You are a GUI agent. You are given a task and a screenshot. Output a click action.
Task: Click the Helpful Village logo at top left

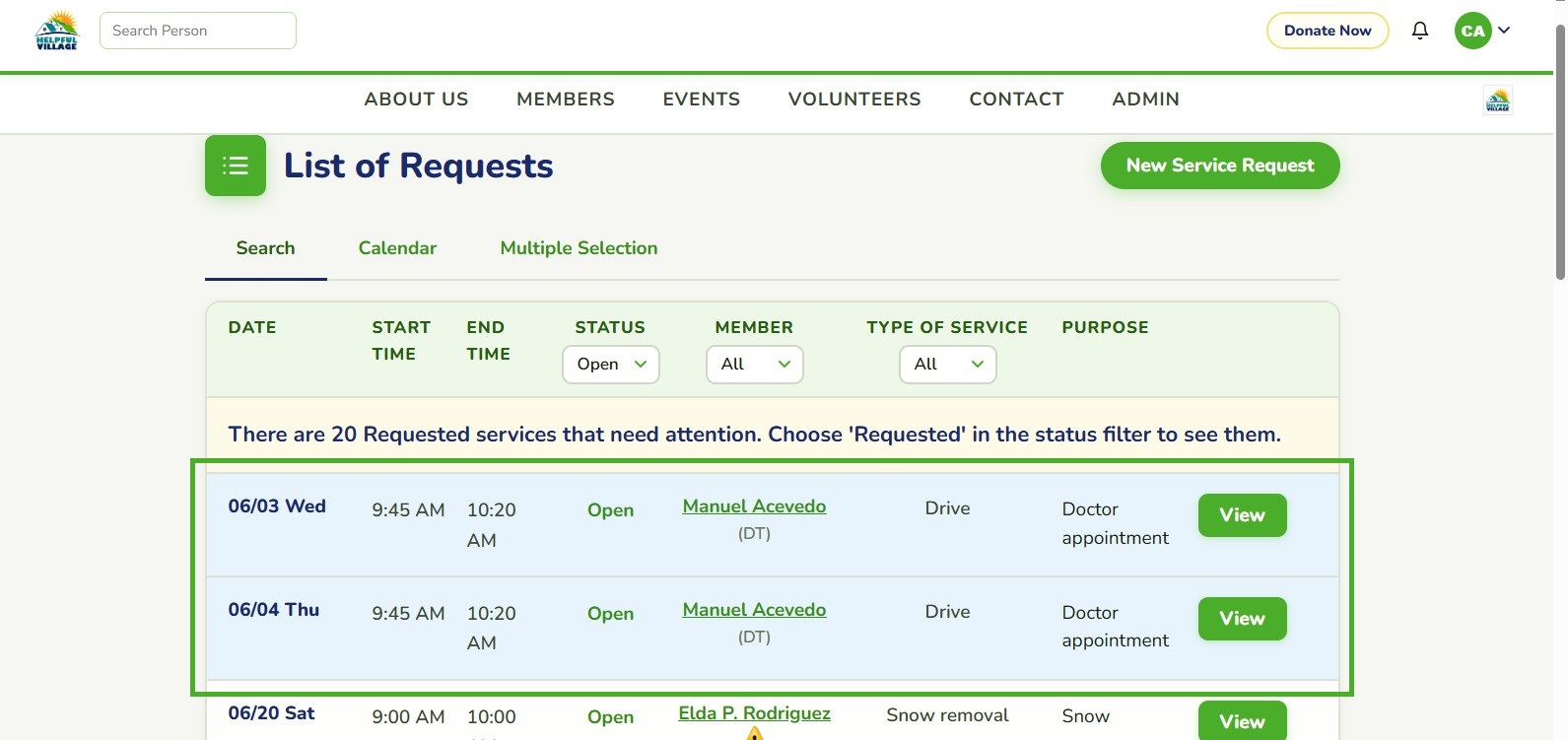56,31
